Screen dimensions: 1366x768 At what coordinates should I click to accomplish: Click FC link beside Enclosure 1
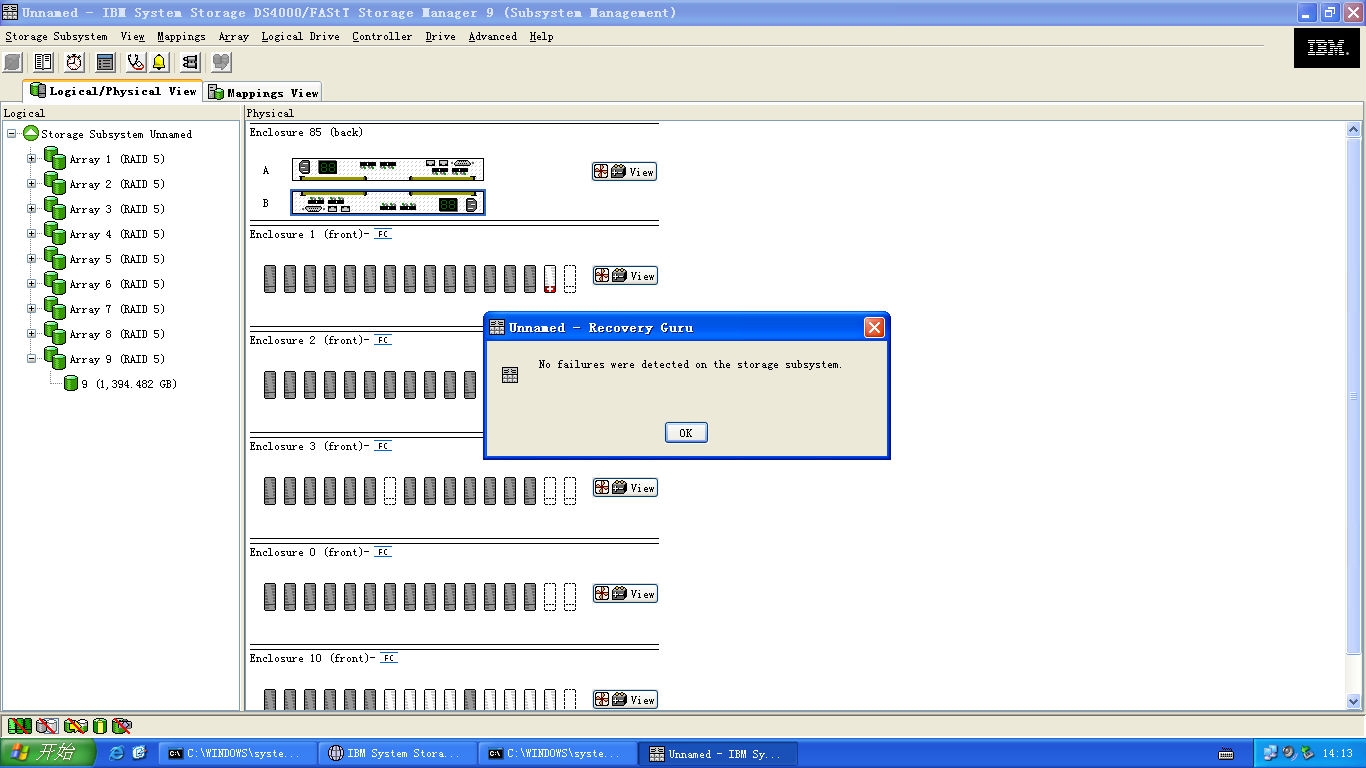click(x=384, y=234)
